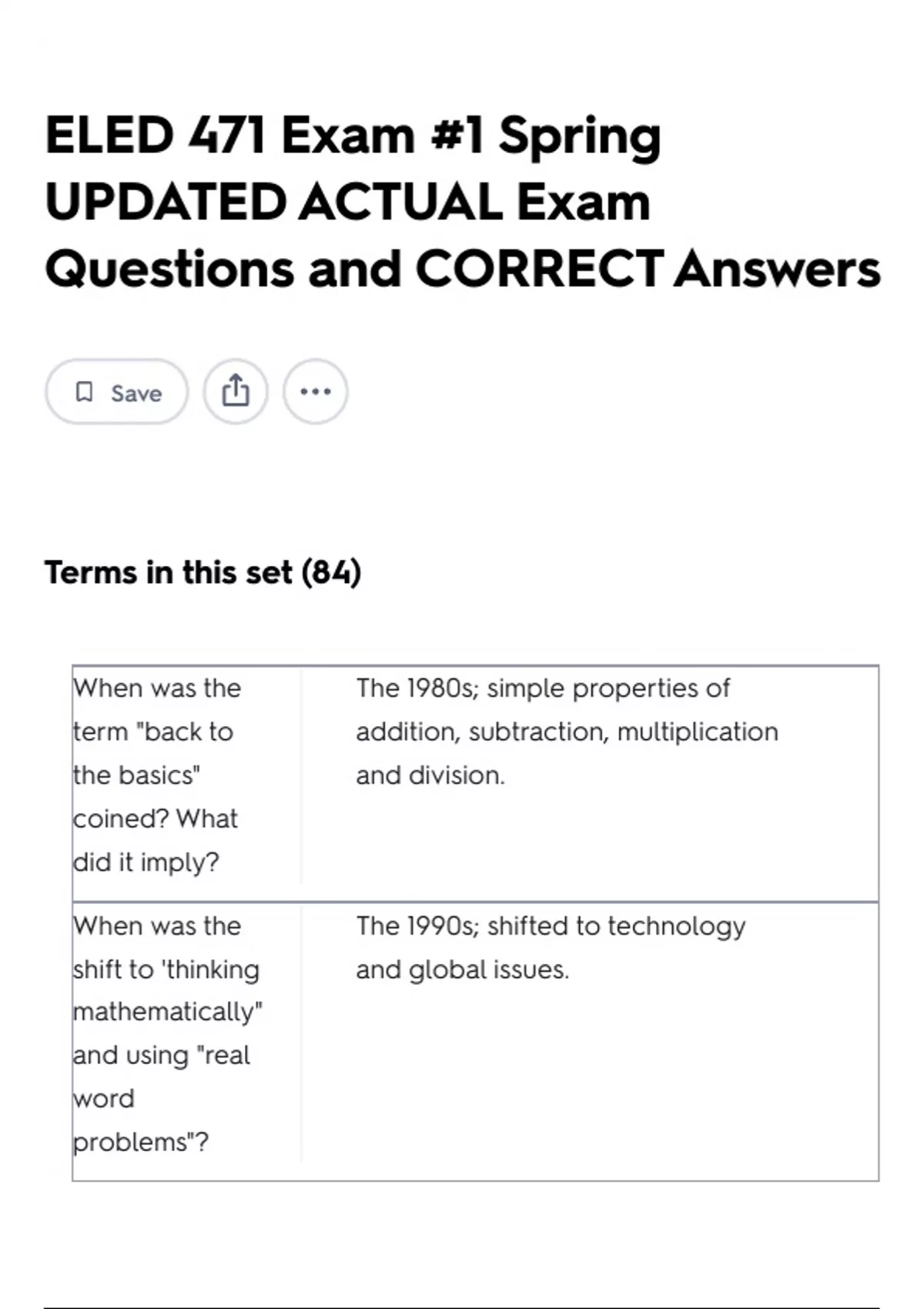
Task: Click 'addition, subtraction, multiplication' answer line
Action: pos(567,731)
